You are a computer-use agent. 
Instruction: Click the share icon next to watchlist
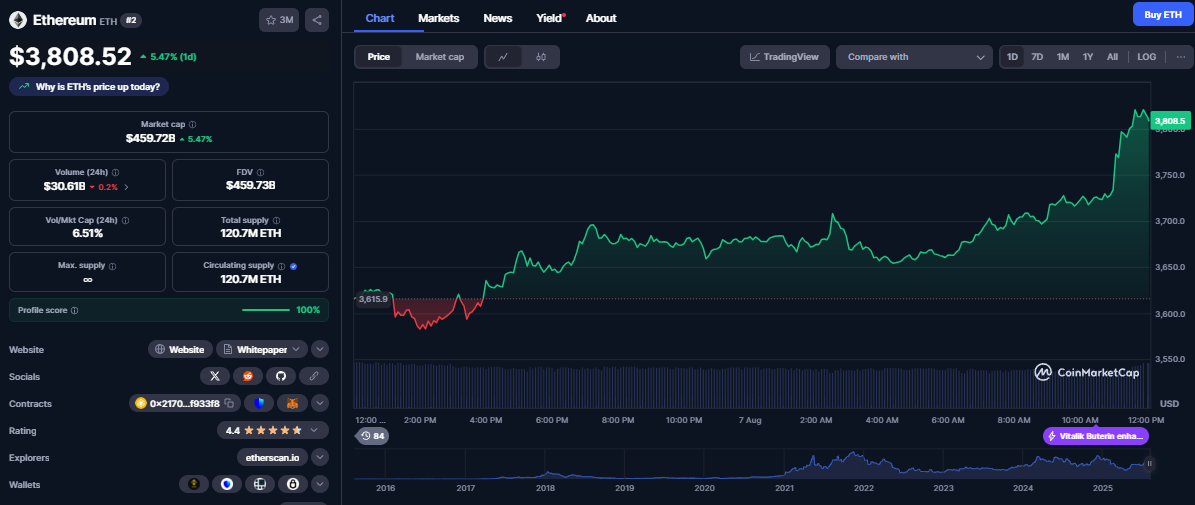tap(317, 20)
